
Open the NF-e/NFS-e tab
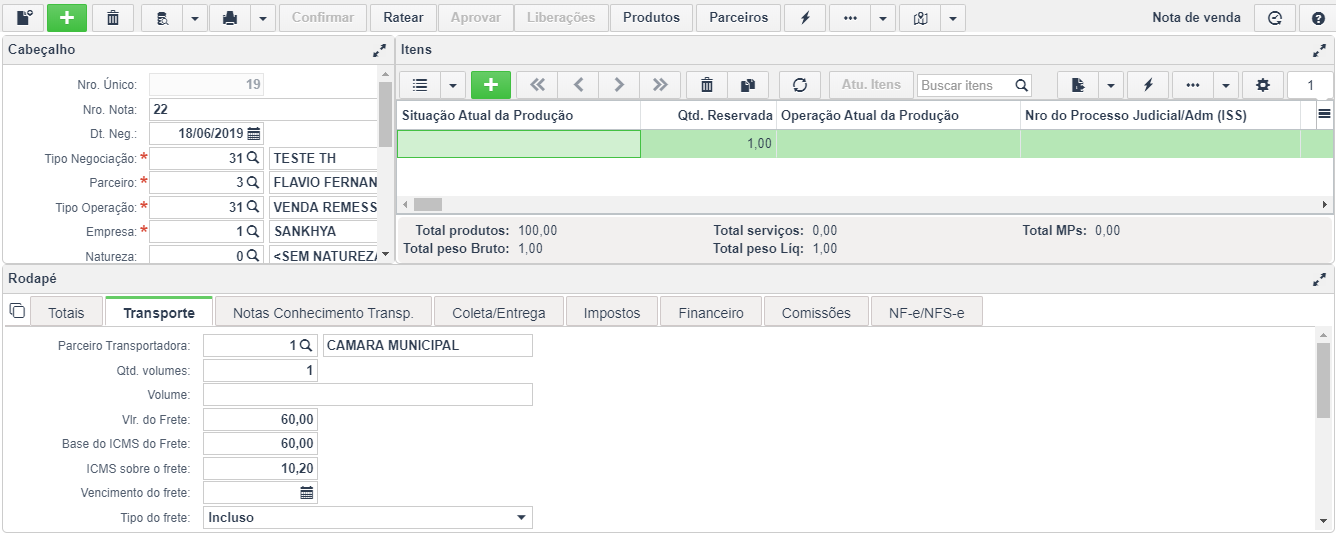pos(927,313)
